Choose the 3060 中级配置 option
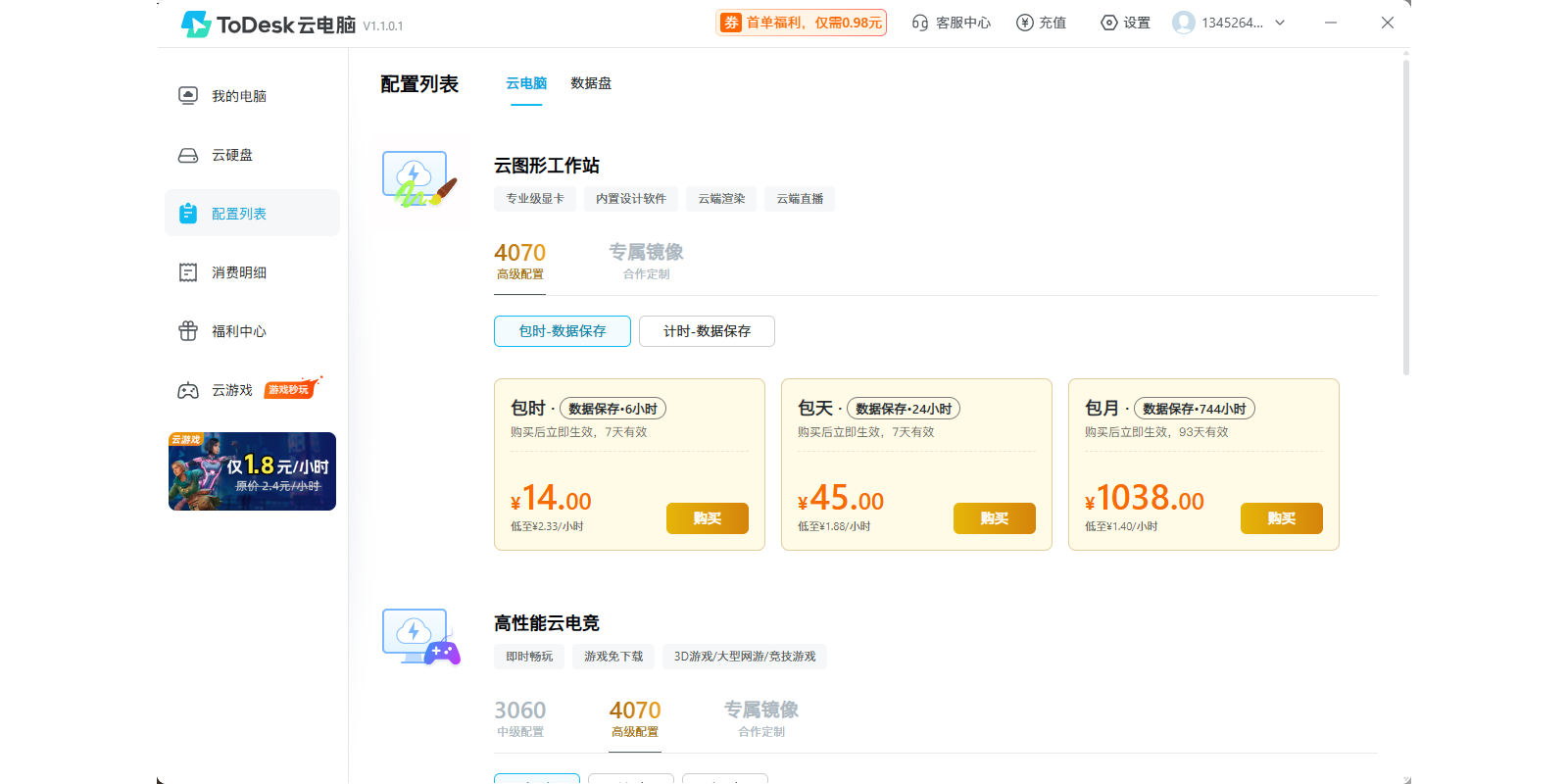 click(519, 717)
